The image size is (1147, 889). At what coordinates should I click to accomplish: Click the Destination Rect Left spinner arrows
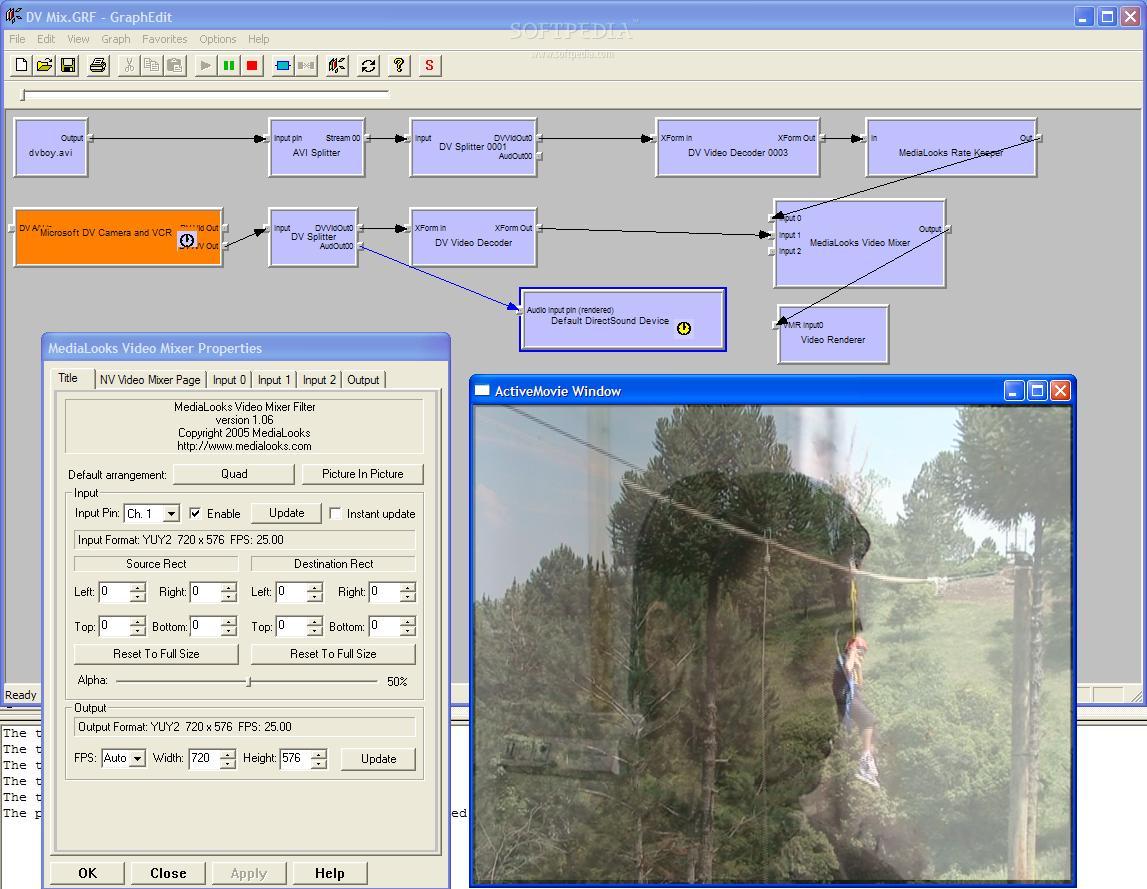pos(315,592)
